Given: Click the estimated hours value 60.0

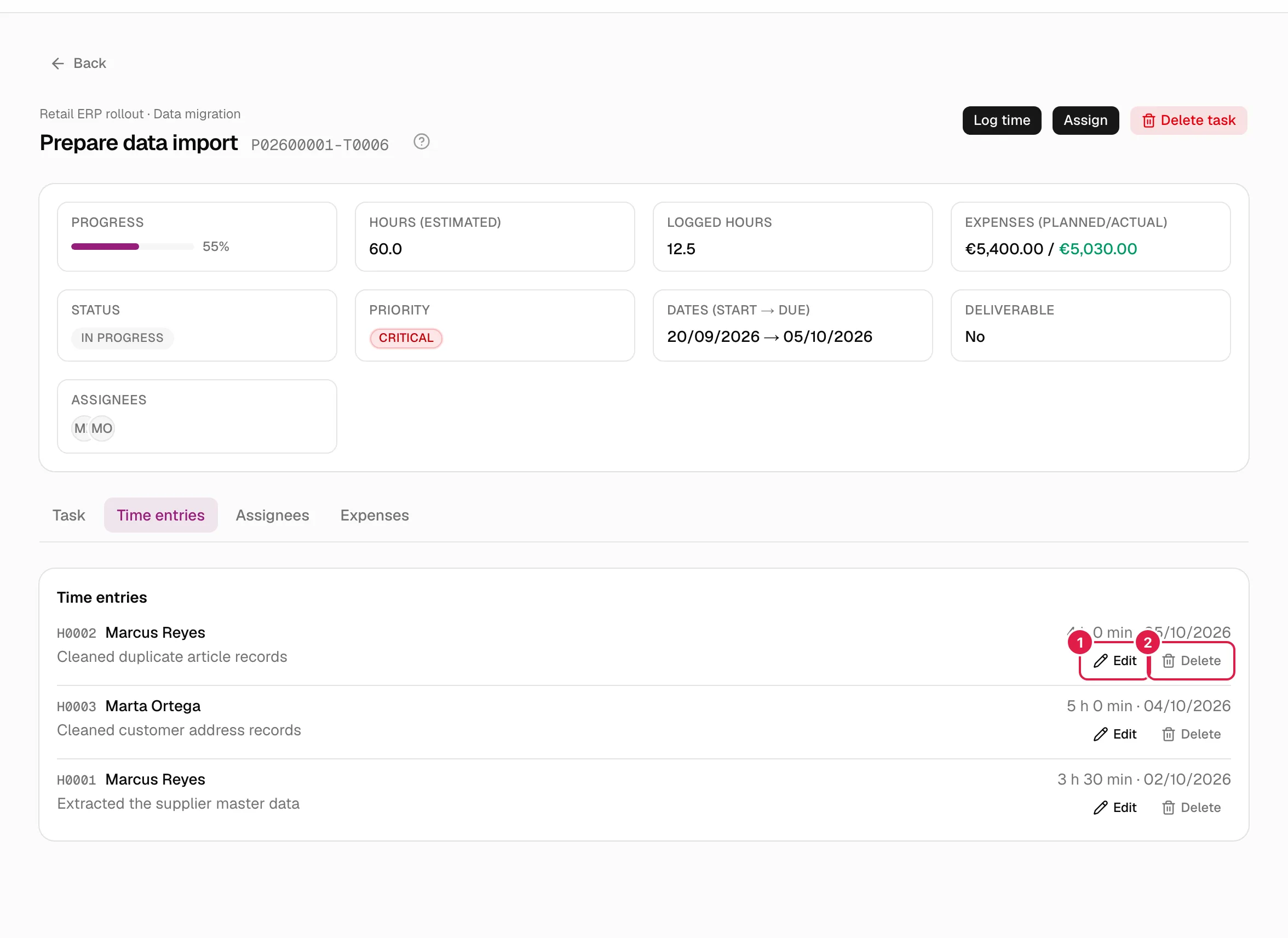Looking at the screenshot, I should (386, 249).
